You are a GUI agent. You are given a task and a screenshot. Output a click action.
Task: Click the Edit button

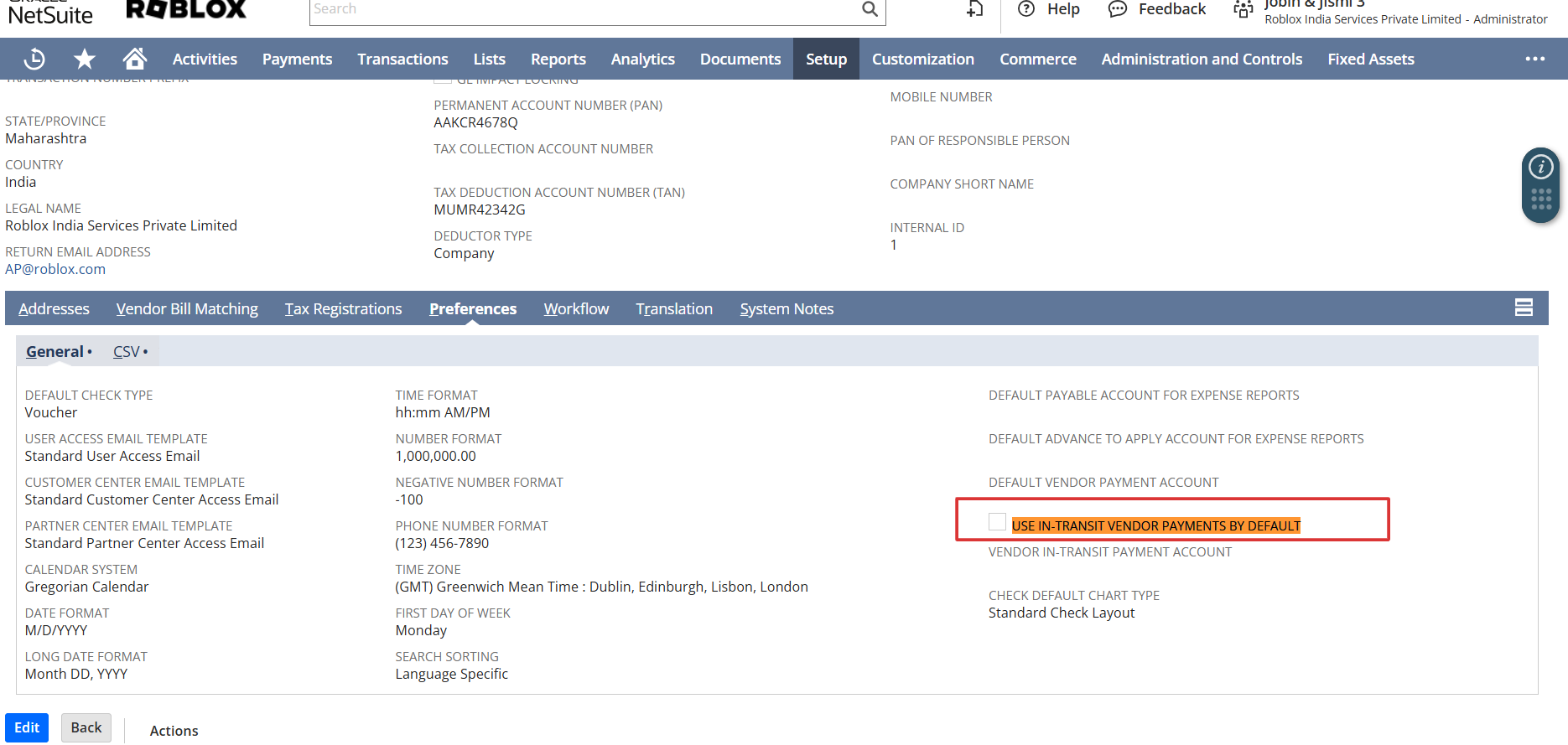[x=27, y=727]
